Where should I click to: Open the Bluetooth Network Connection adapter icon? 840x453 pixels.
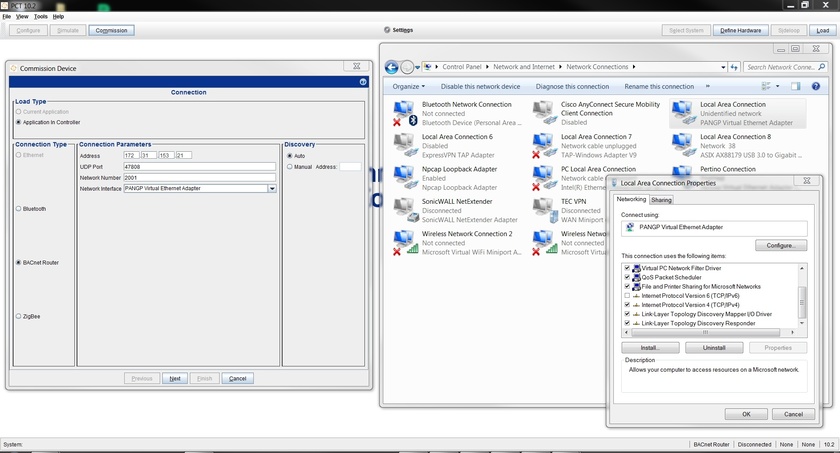coord(404,114)
